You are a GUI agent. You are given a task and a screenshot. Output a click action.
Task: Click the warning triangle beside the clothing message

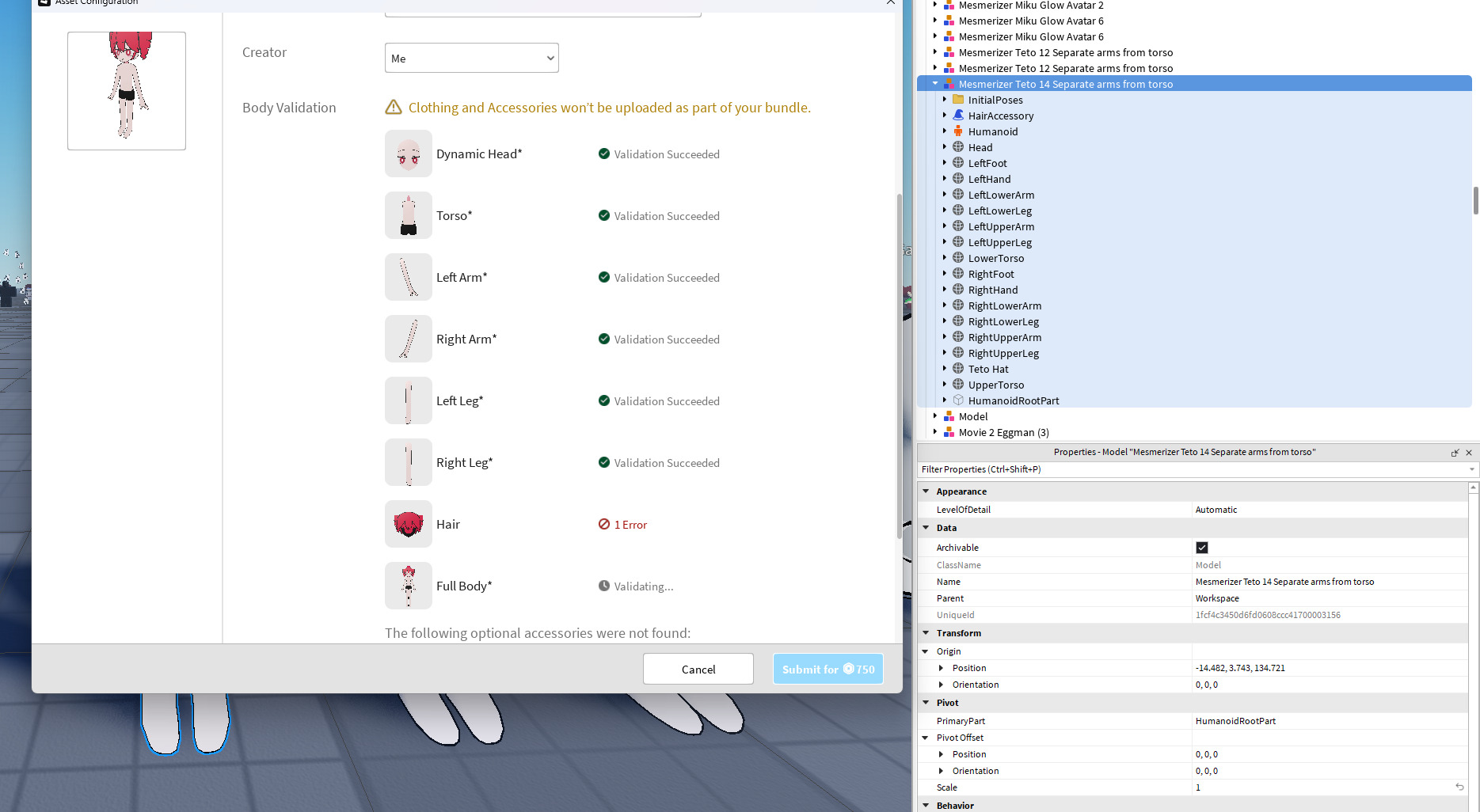394,107
